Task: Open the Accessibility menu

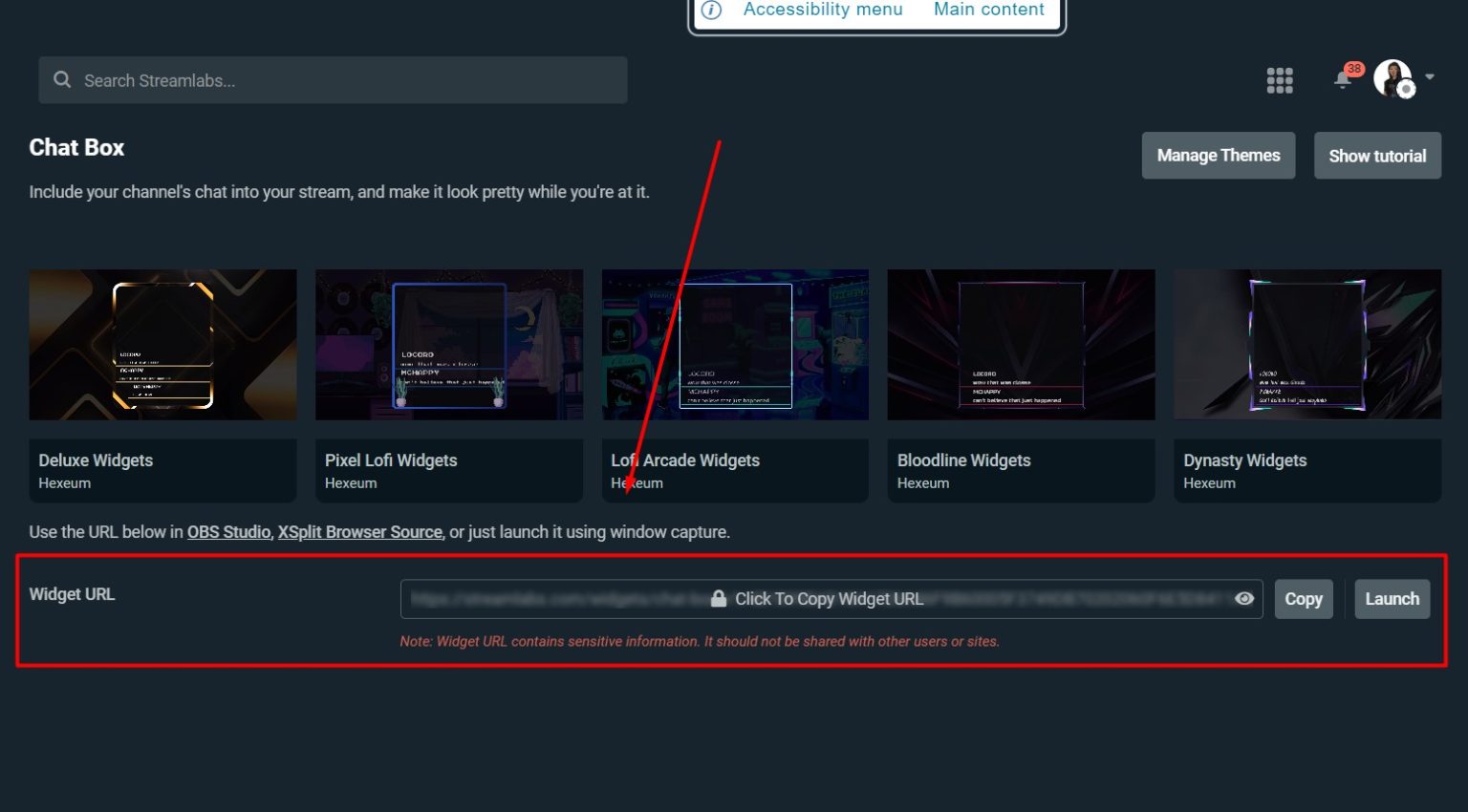Action: pyautogui.click(x=822, y=10)
